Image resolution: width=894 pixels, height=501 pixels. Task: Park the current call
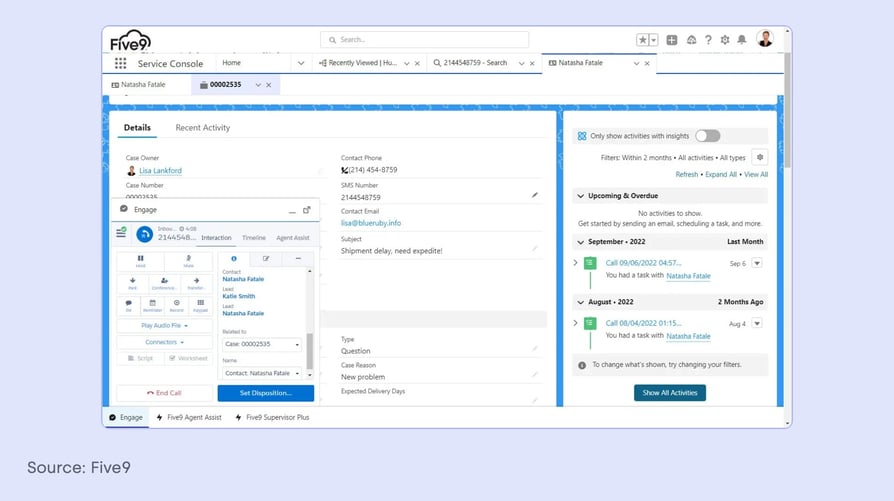point(132,283)
